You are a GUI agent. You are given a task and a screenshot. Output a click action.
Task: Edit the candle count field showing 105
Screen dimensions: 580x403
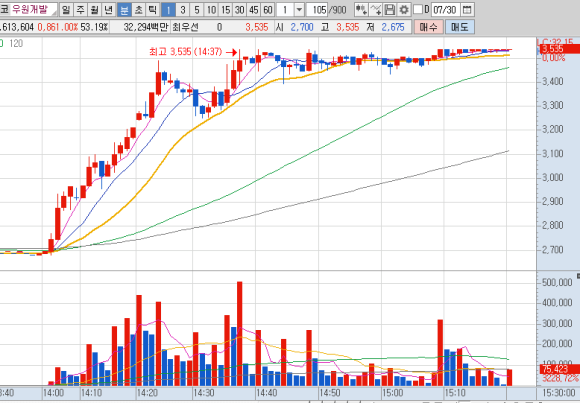pos(317,10)
